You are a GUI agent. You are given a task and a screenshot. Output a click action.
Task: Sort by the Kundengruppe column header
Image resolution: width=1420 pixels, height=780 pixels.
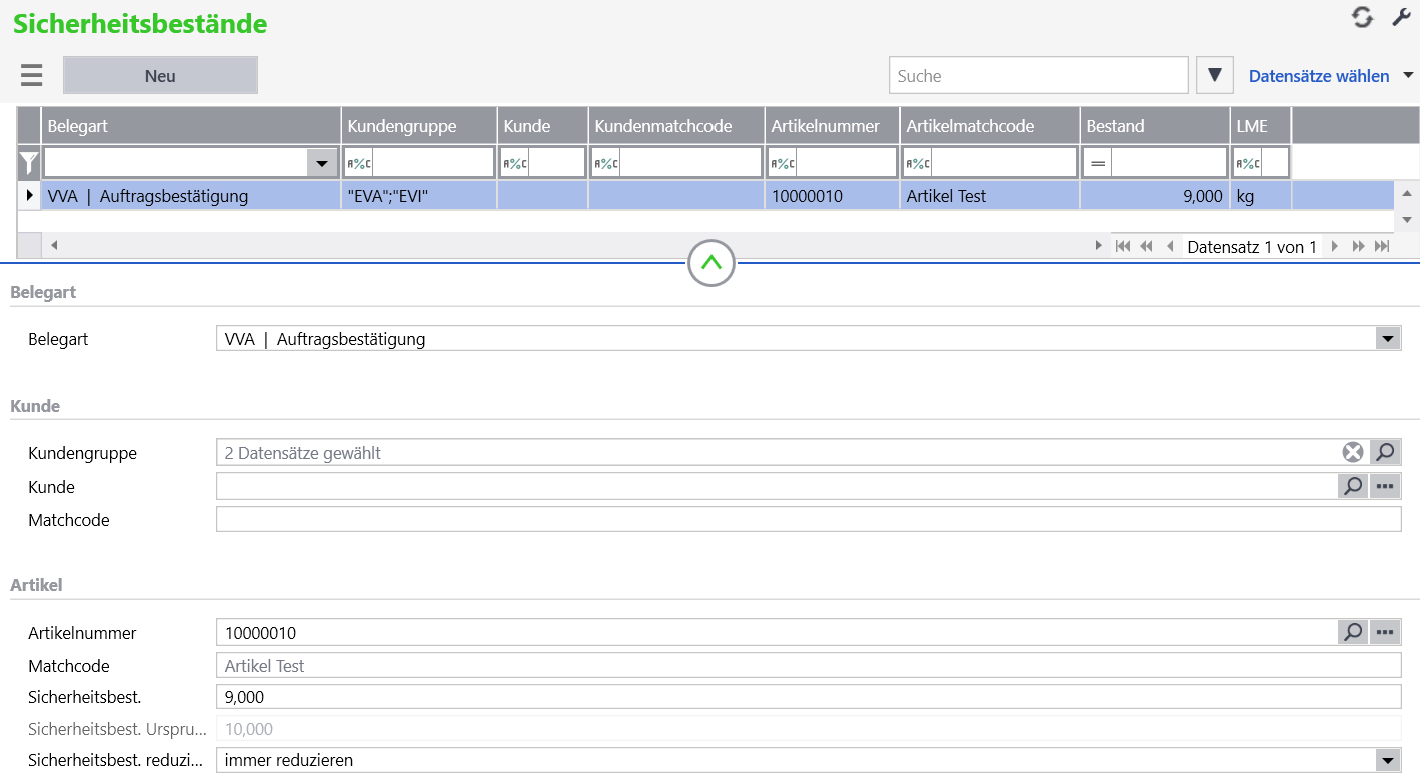[419, 126]
